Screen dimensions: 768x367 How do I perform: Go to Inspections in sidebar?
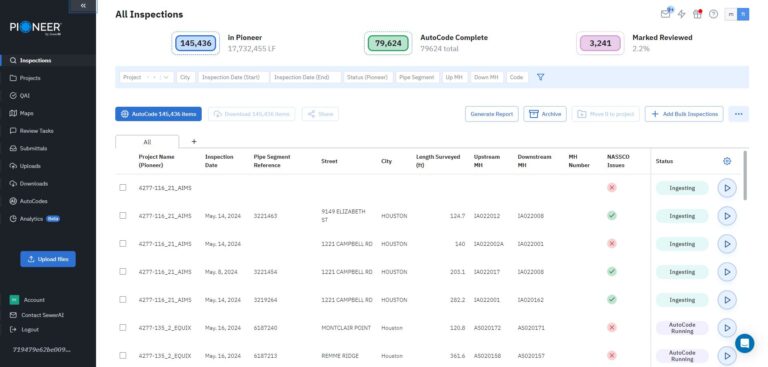[48, 60]
